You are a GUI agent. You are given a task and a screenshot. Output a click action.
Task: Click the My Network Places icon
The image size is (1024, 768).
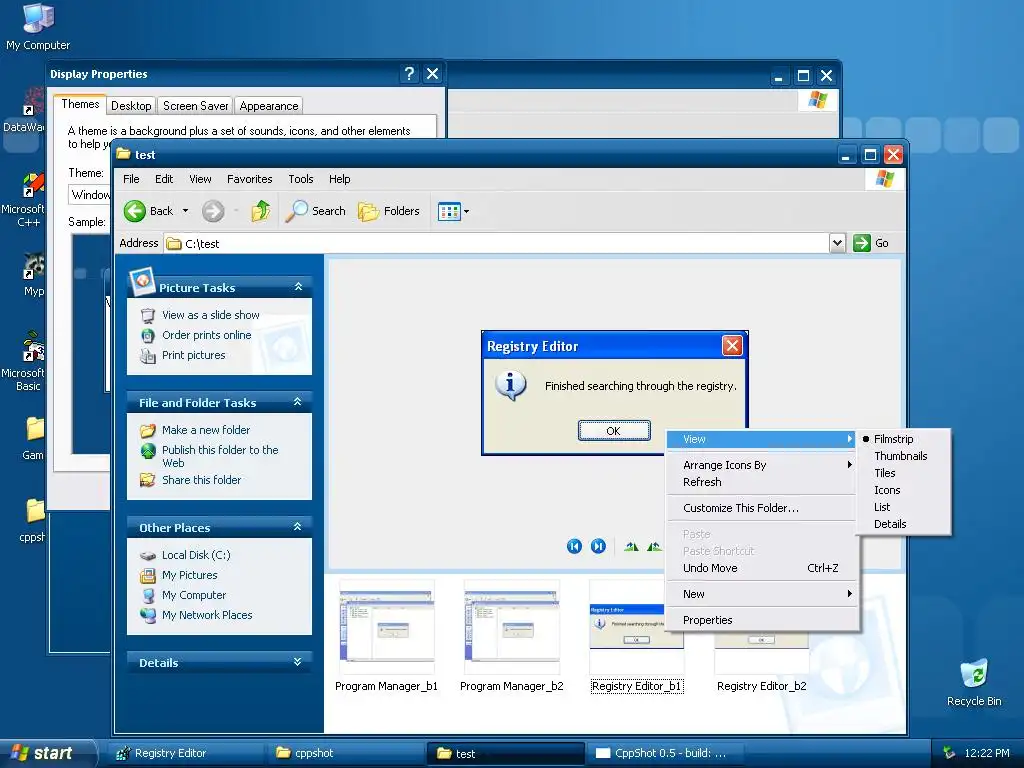point(148,615)
